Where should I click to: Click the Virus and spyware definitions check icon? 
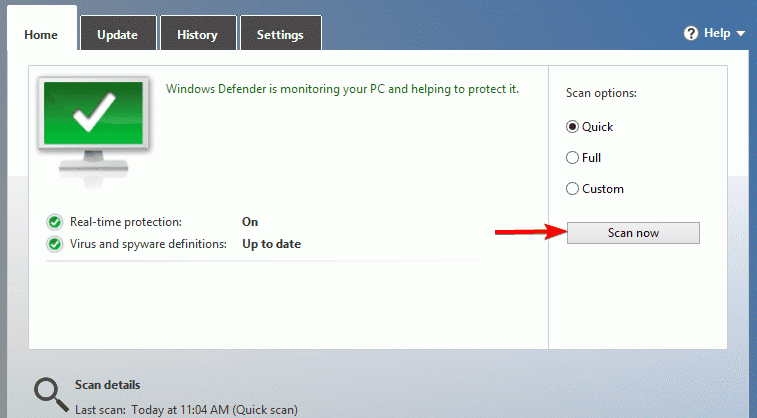[x=54, y=244]
